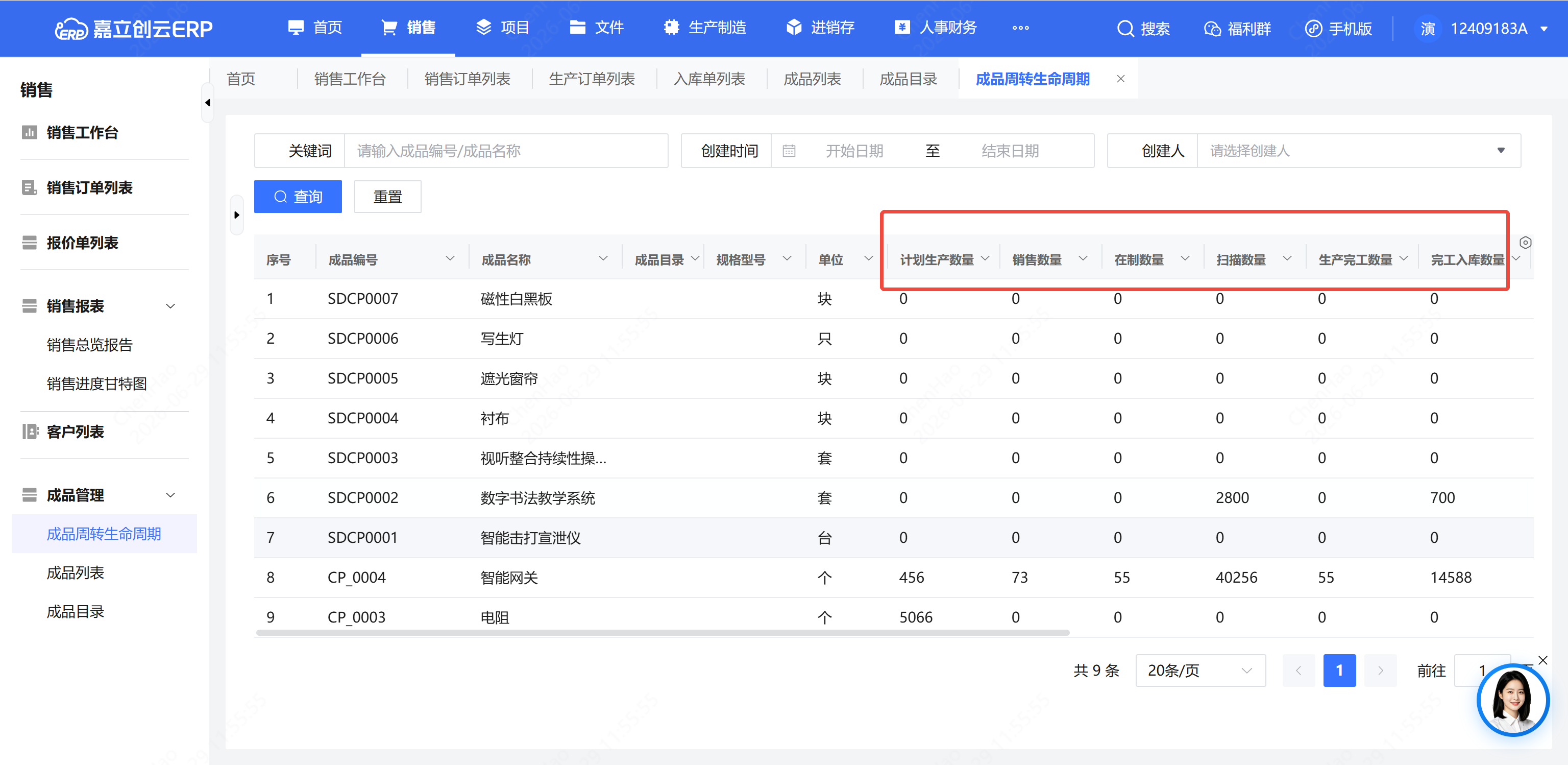Open the 人事财务 top navigation menu
This screenshot has width=1568, height=765.
[x=935, y=28]
